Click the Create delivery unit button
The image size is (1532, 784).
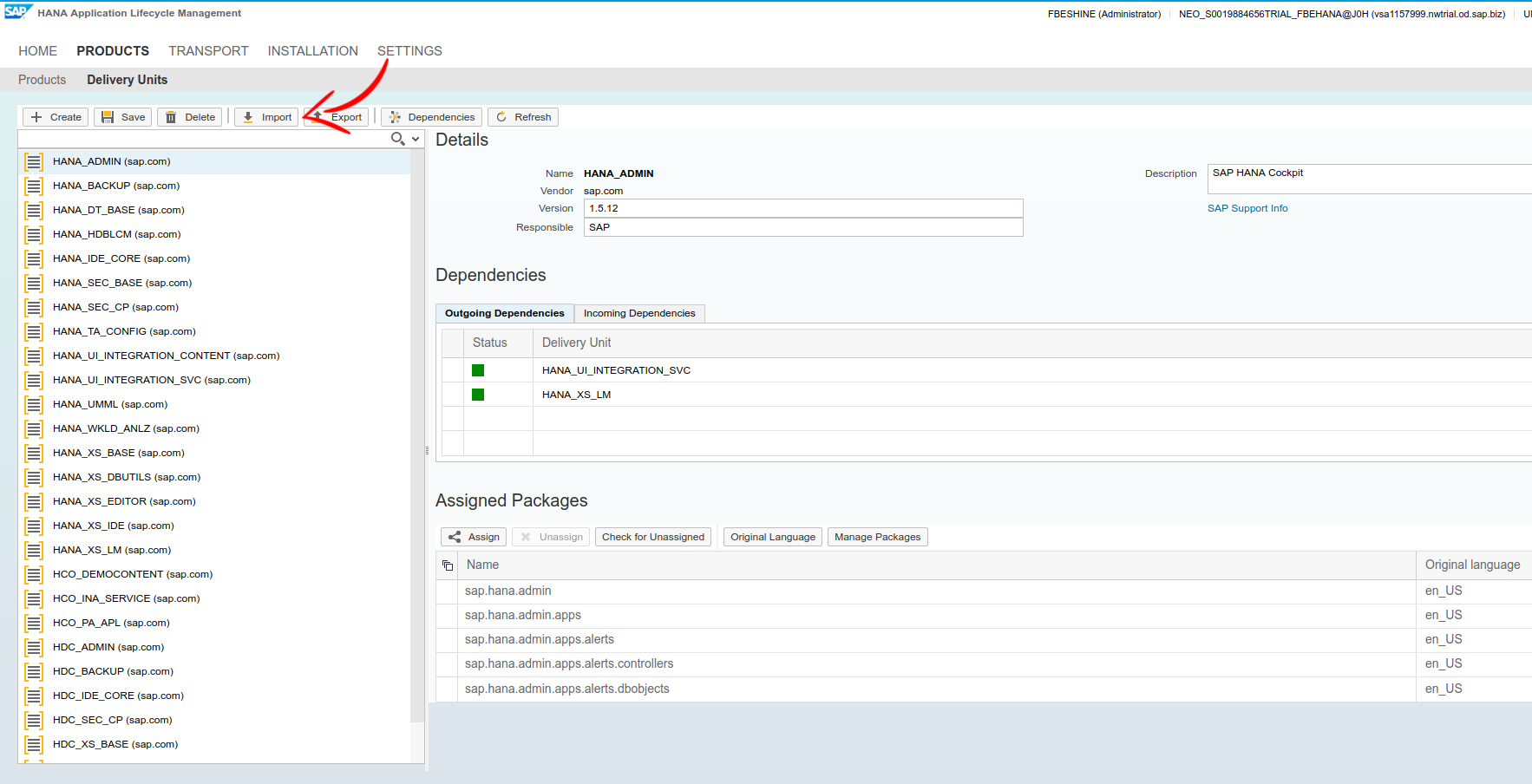56,117
